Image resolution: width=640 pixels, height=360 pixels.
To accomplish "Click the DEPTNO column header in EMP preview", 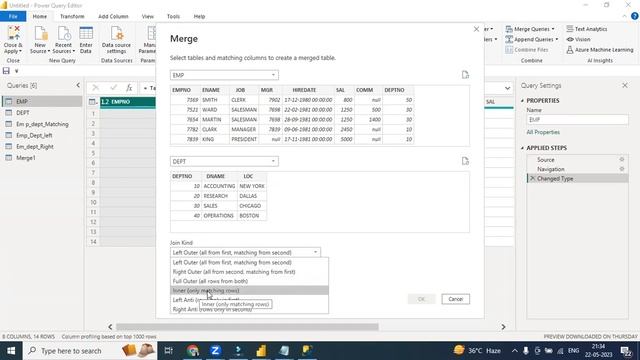I will [398, 90].
